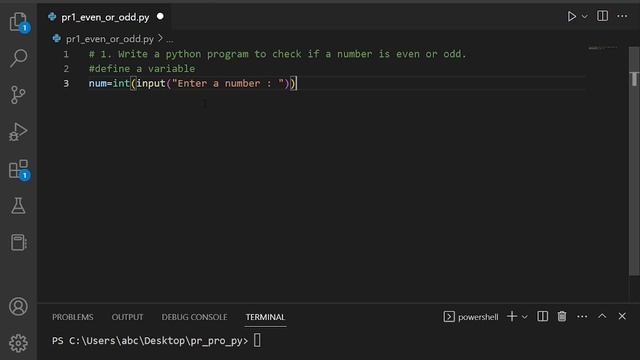The height and width of the screenshot is (360, 640).
Task: Switch to the DEBUG CONSOLE tab
Action: pyautogui.click(x=194, y=317)
